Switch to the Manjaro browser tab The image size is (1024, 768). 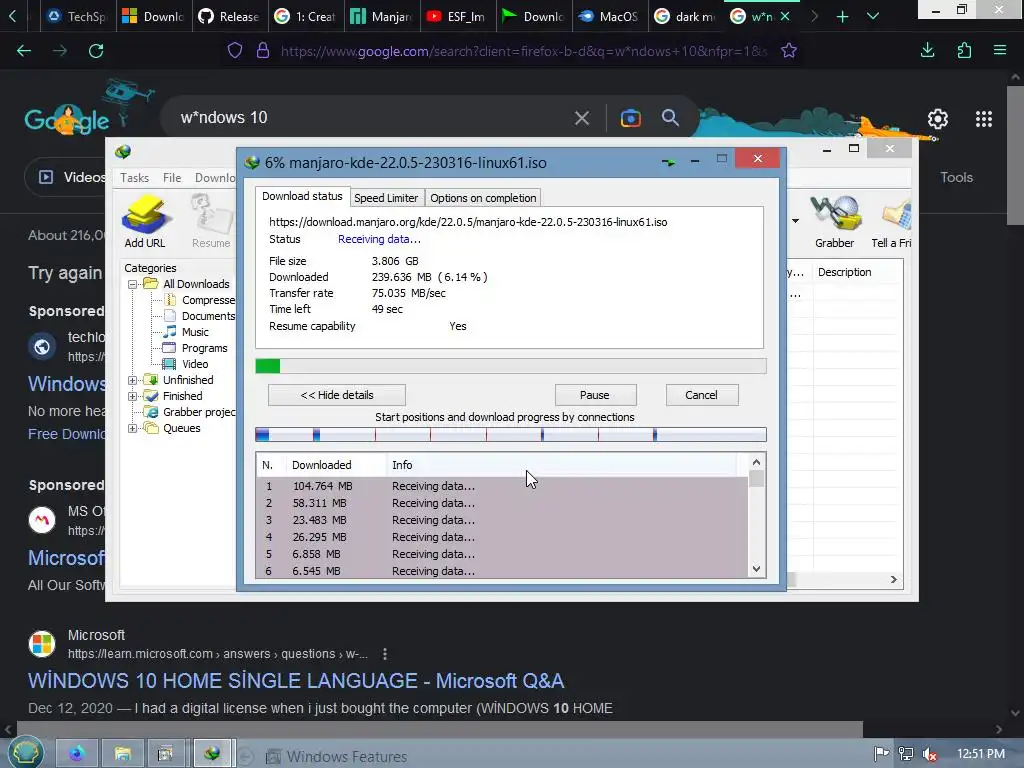click(382, 16)
